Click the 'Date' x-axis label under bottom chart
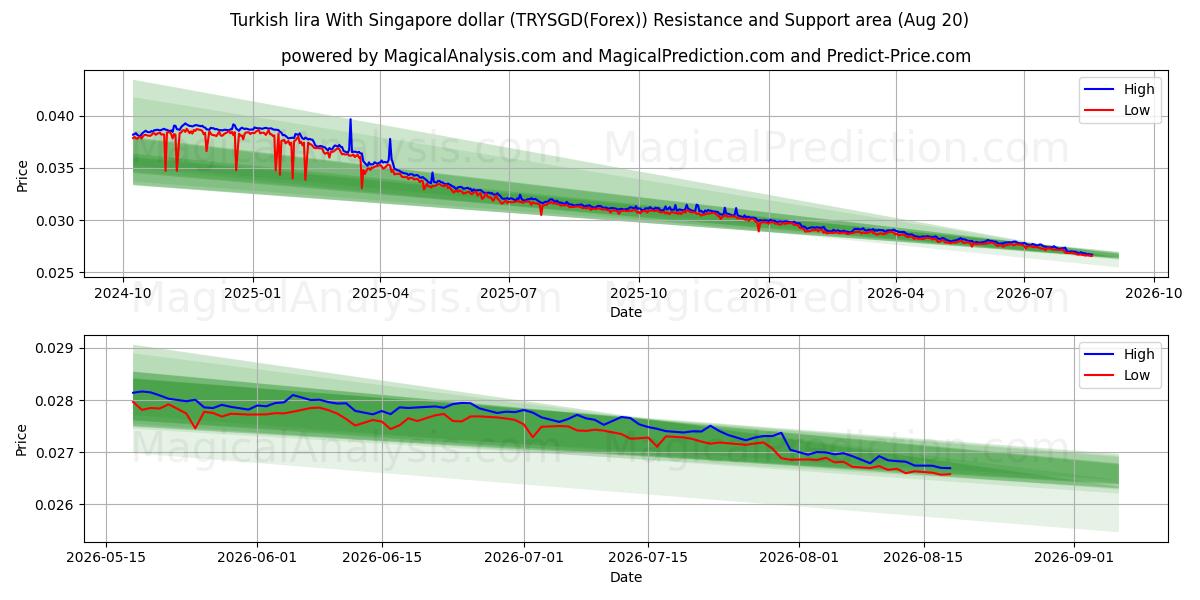Image resolution: width=1200 pixels, height=600 pixels. [626, 577]
